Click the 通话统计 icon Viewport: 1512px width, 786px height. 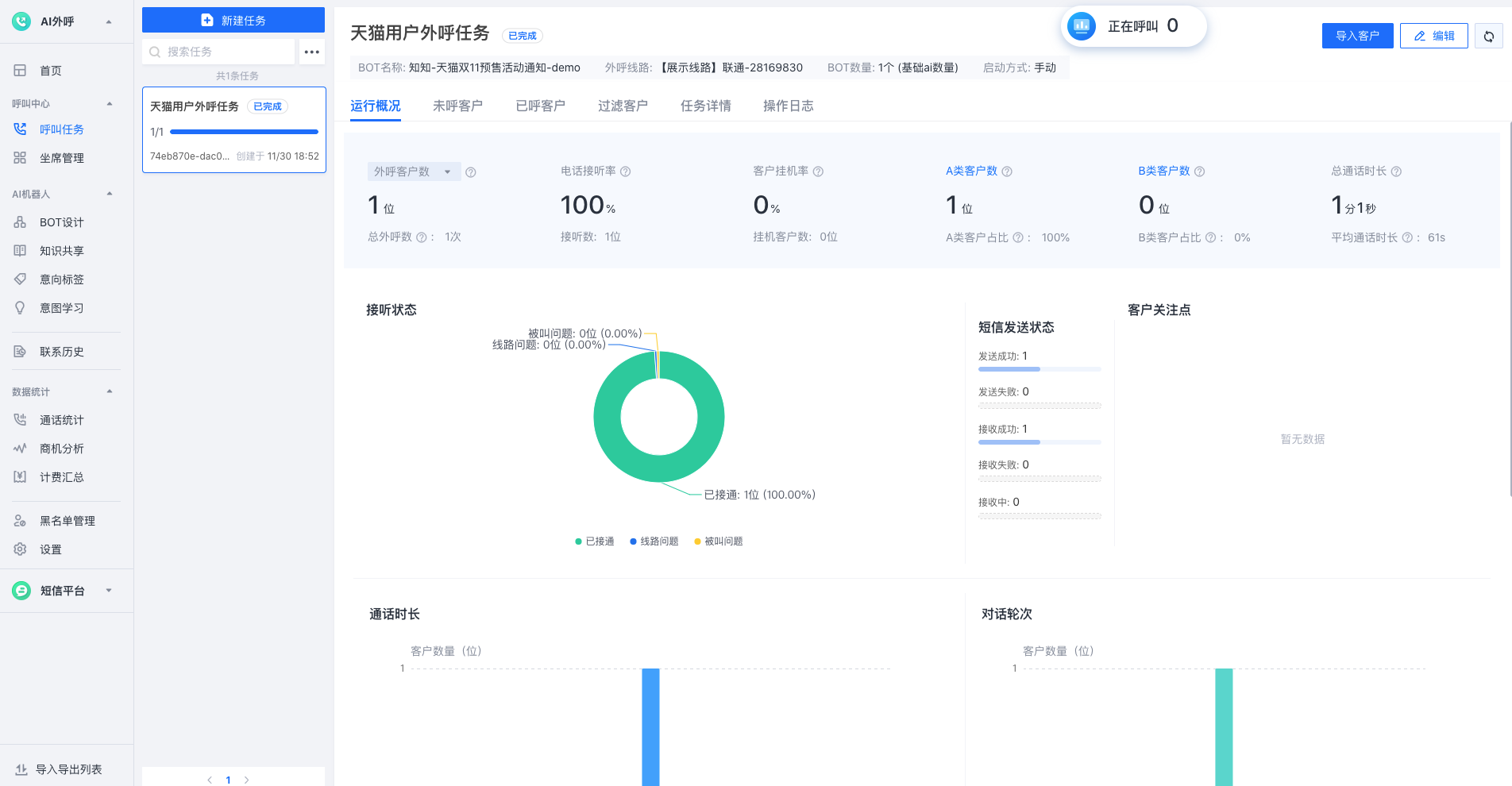tap(20, 420)
